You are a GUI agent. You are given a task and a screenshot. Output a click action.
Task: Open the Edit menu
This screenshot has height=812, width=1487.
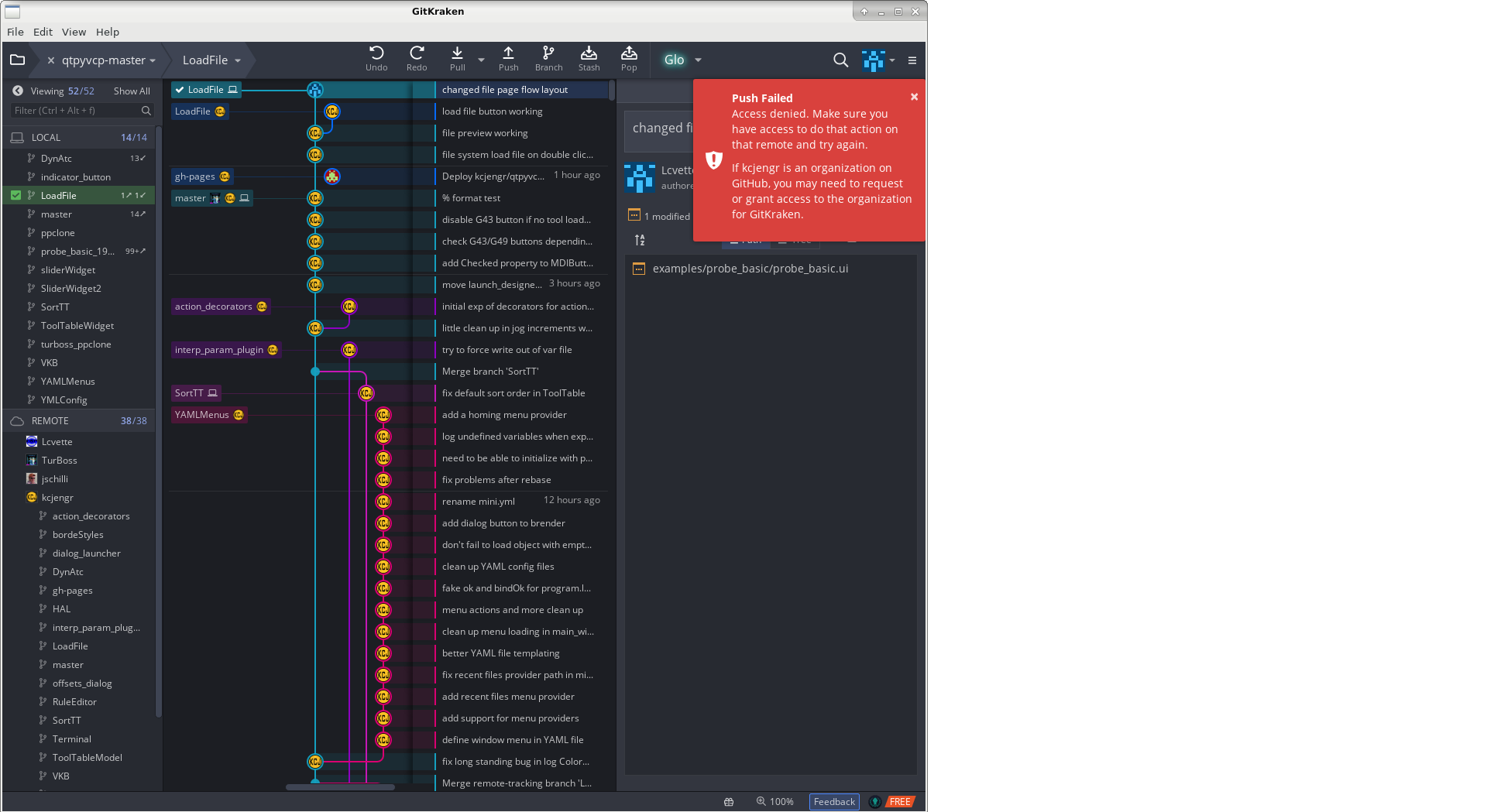click(x=43, y=32)
